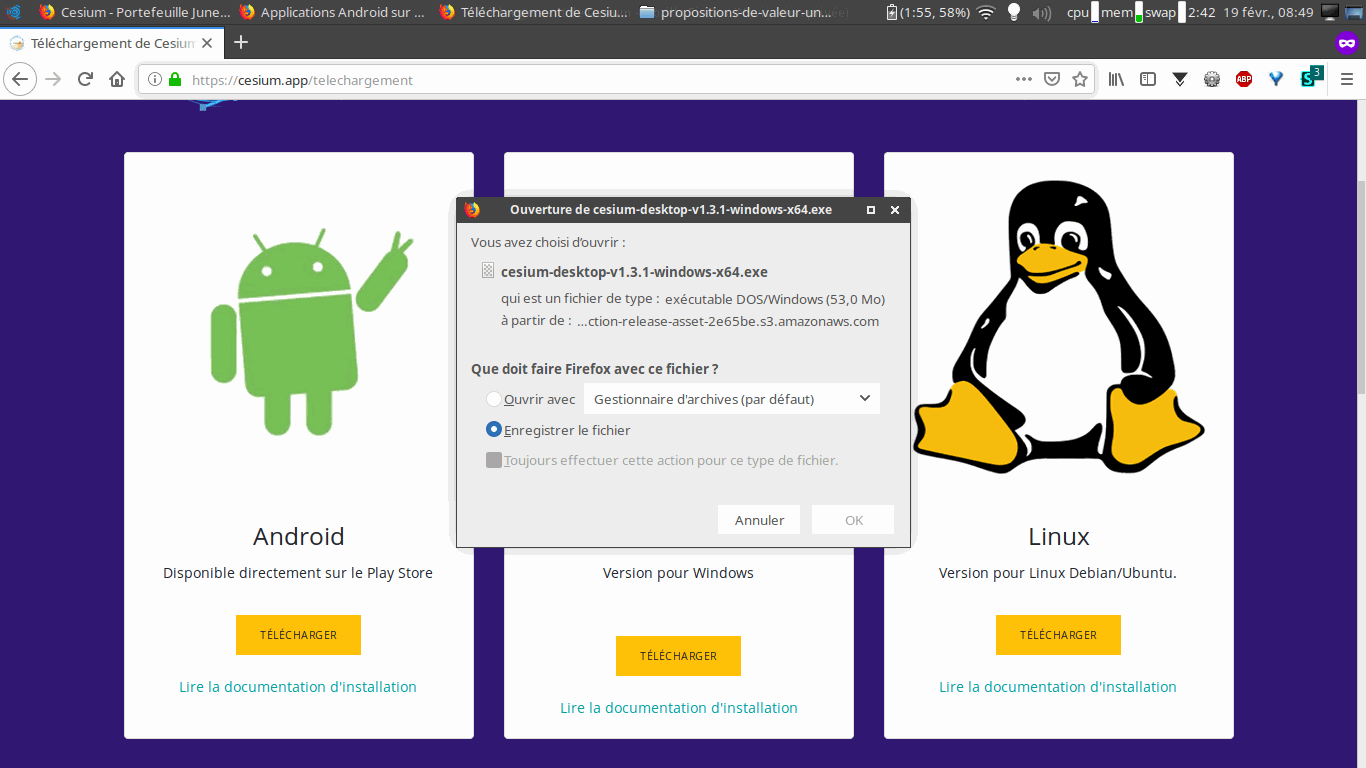Switch to the 'Téléchargement de Cesium' browser tab
This screenshot has width=1366, height=768.
(112, 43)
